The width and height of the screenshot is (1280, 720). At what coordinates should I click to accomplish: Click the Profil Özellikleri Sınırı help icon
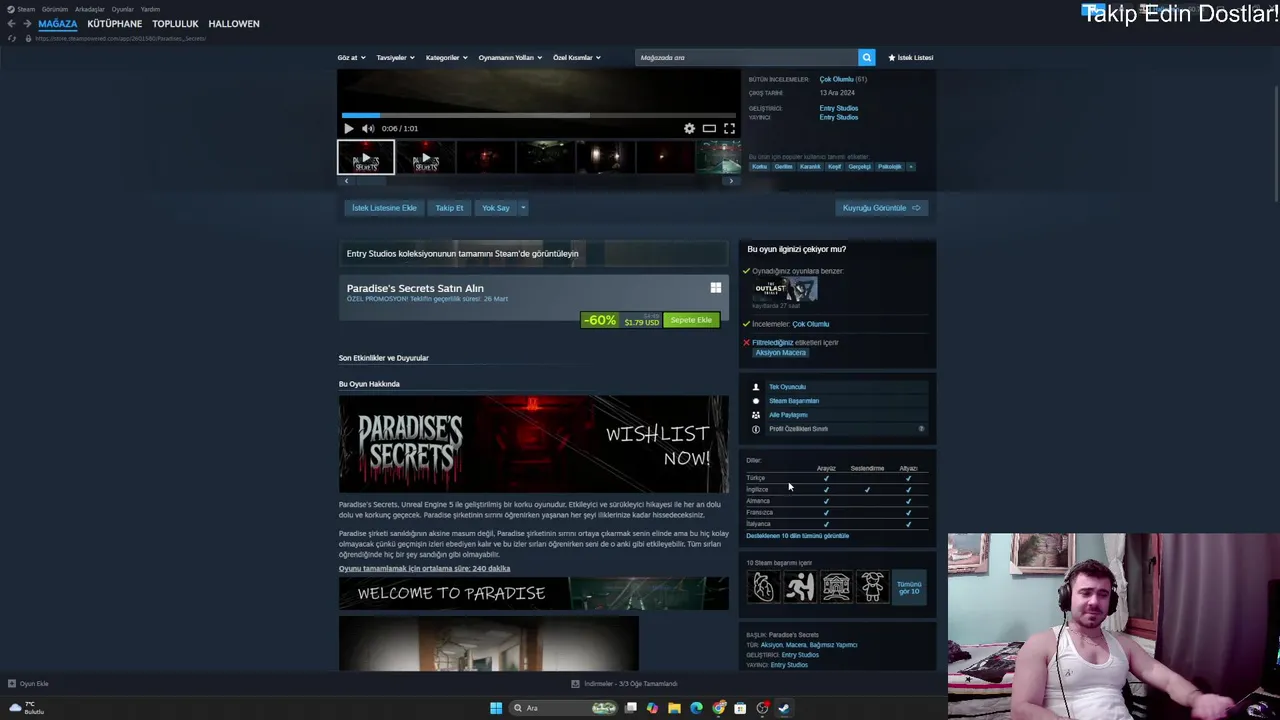921,429
